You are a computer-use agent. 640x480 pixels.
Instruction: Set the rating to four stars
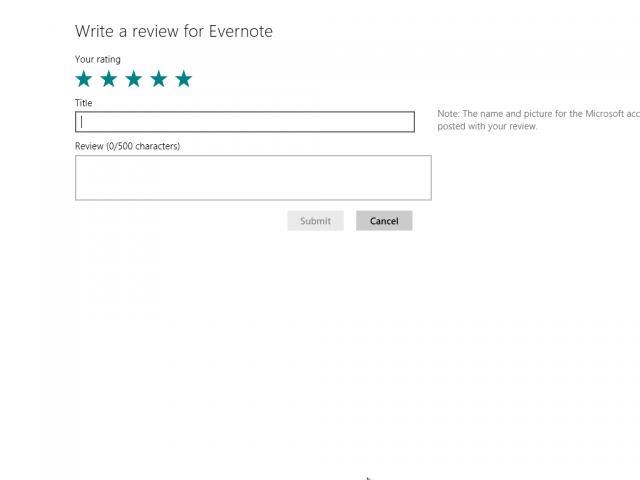click(158, 79)
